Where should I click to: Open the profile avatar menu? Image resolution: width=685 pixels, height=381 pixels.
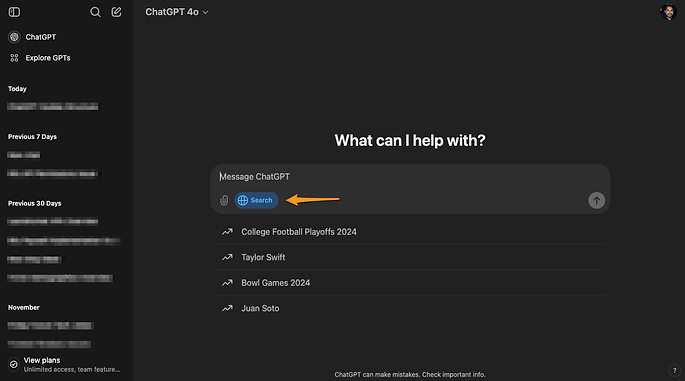(x=668, y=12)
